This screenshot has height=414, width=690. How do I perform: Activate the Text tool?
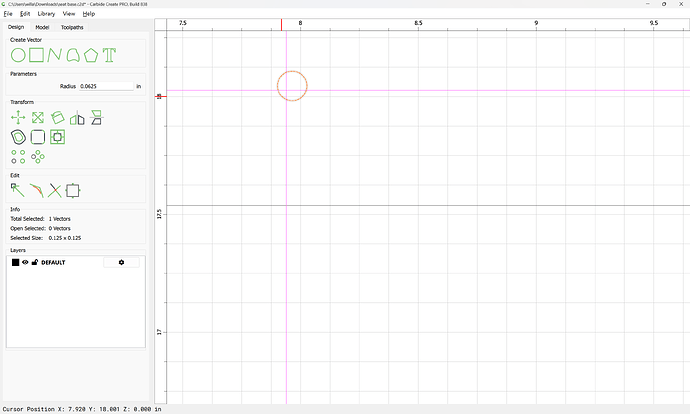point(109,55)
